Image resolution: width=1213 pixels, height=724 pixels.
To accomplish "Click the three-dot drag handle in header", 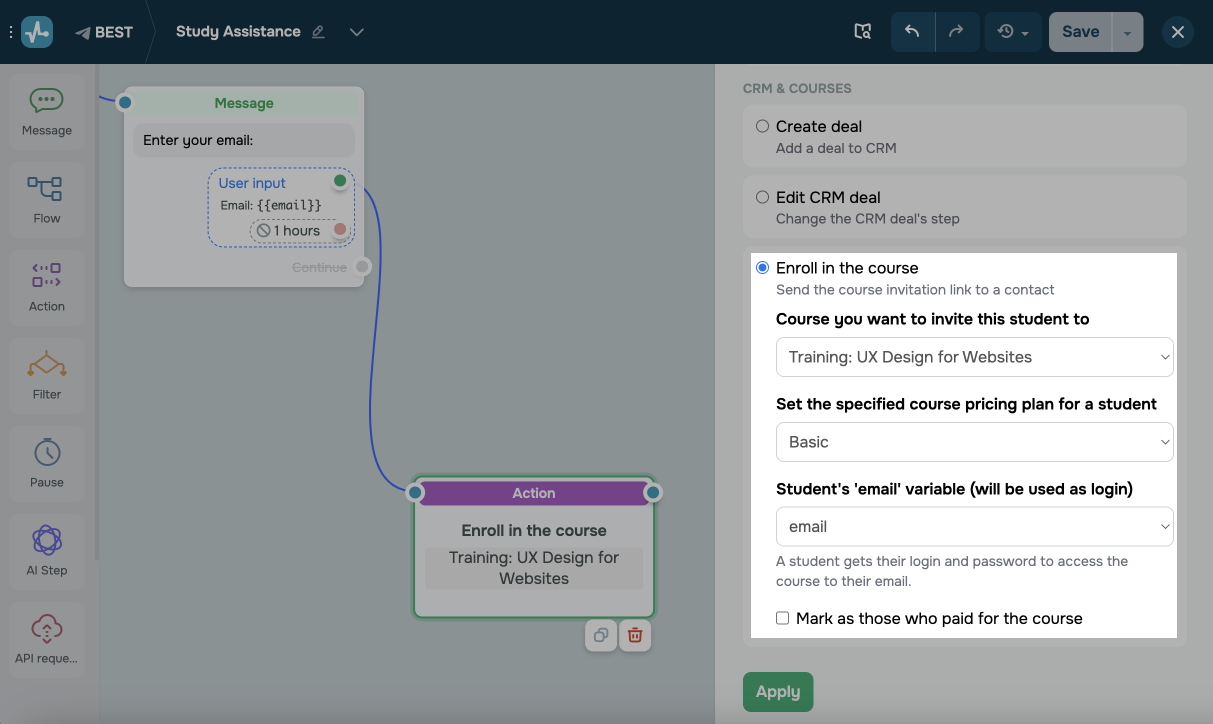I will click(11, 32).
